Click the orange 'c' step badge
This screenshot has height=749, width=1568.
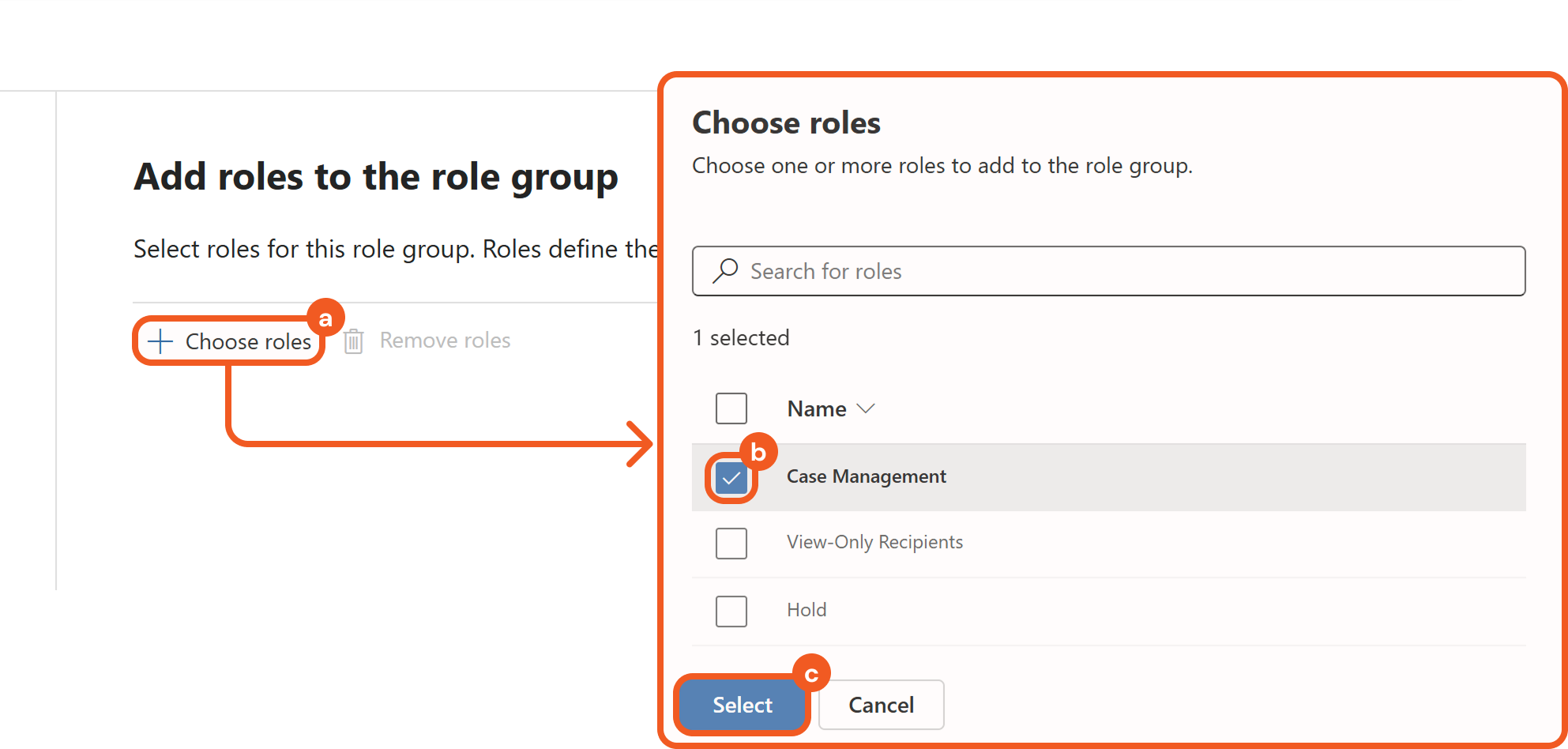point(811,674)
